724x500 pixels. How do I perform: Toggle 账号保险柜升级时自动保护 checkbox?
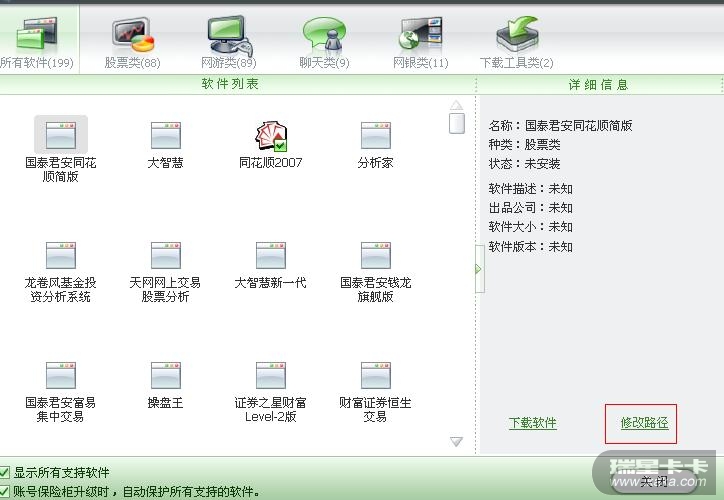5,491
